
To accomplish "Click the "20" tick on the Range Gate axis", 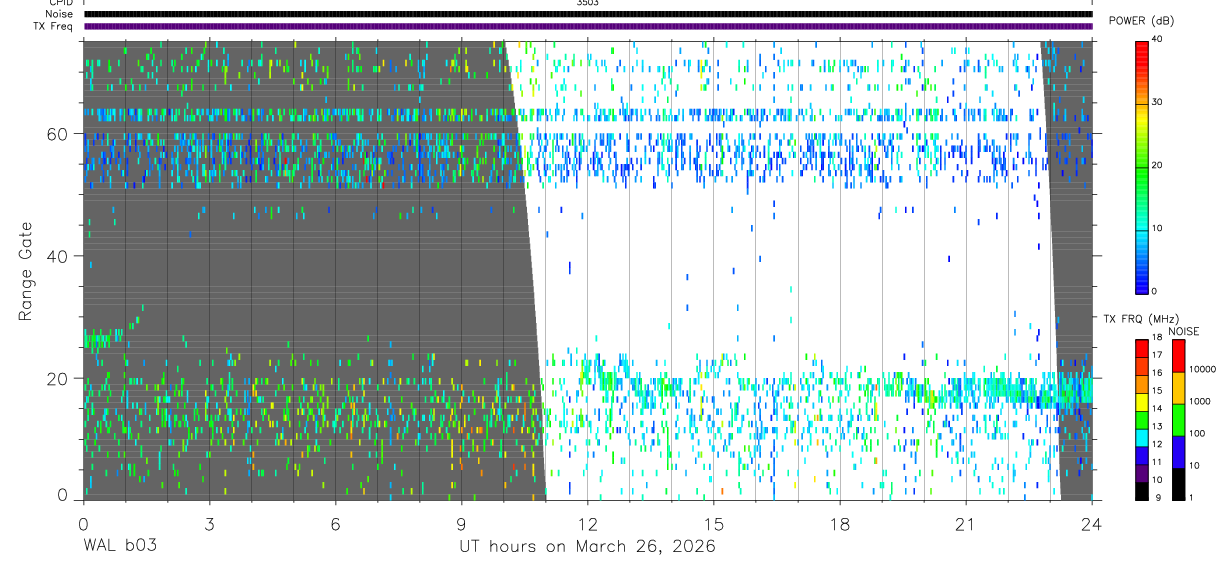I will (59, 378).
